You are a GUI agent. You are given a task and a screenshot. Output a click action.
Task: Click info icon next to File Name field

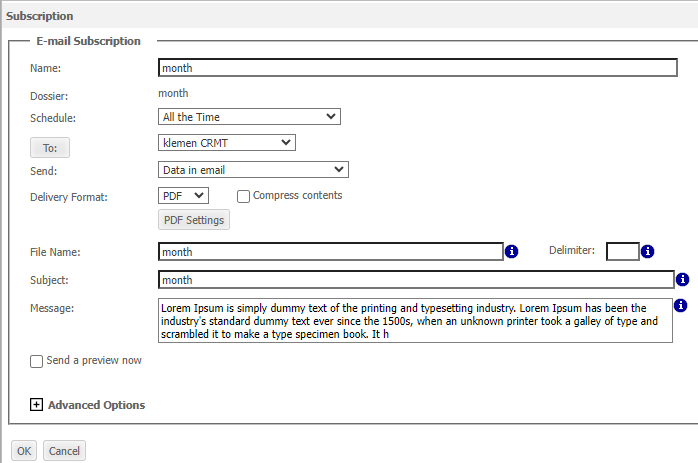(x=511, y=252)
